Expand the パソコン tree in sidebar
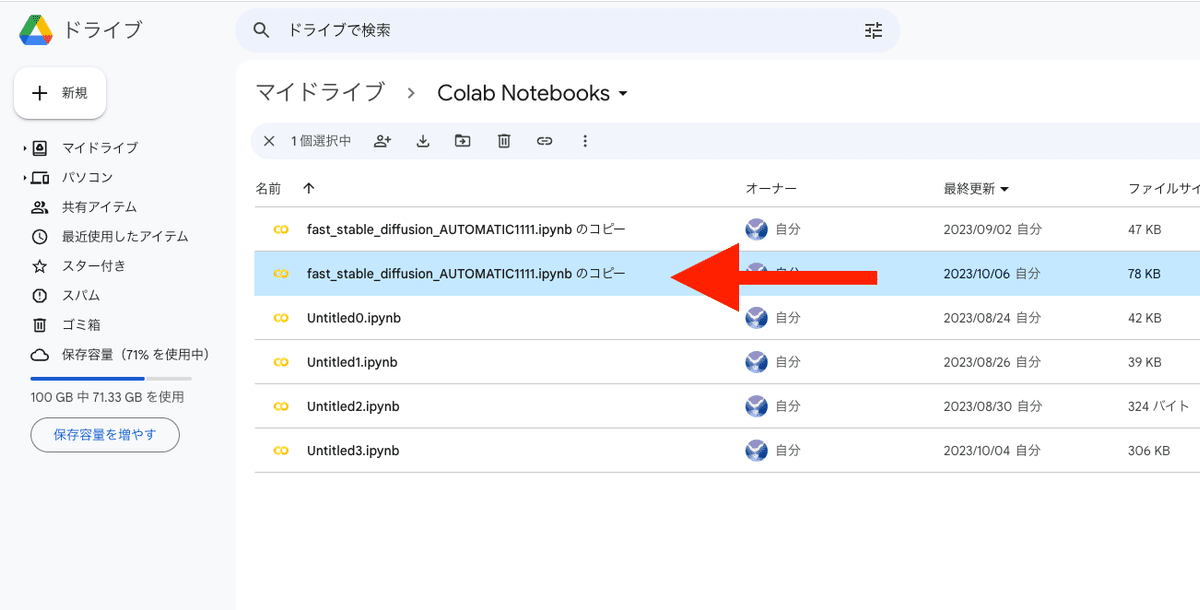The width and height of the screenshot is (1200, 610). (25, 178)
